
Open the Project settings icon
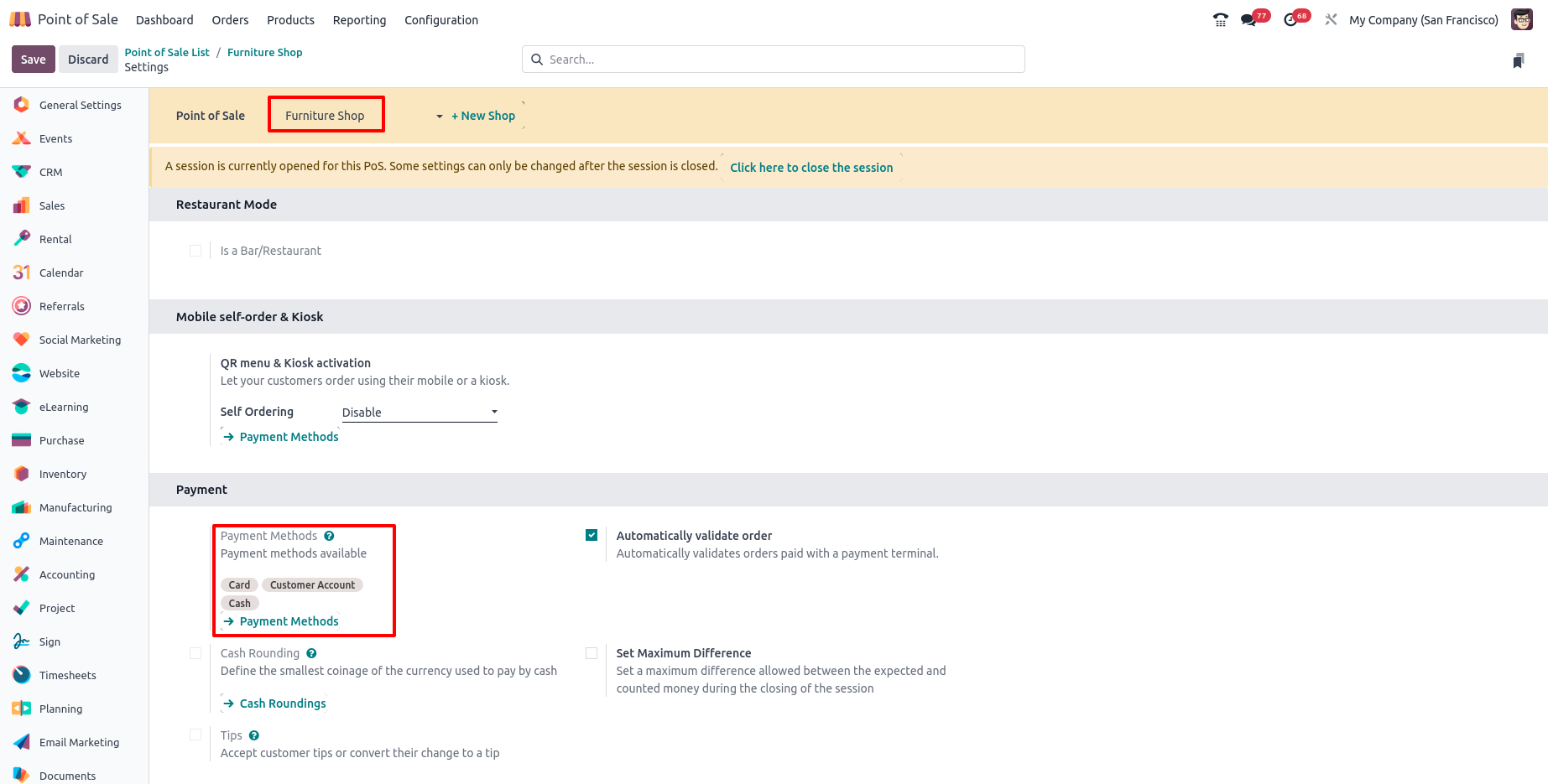pos(22,608)
